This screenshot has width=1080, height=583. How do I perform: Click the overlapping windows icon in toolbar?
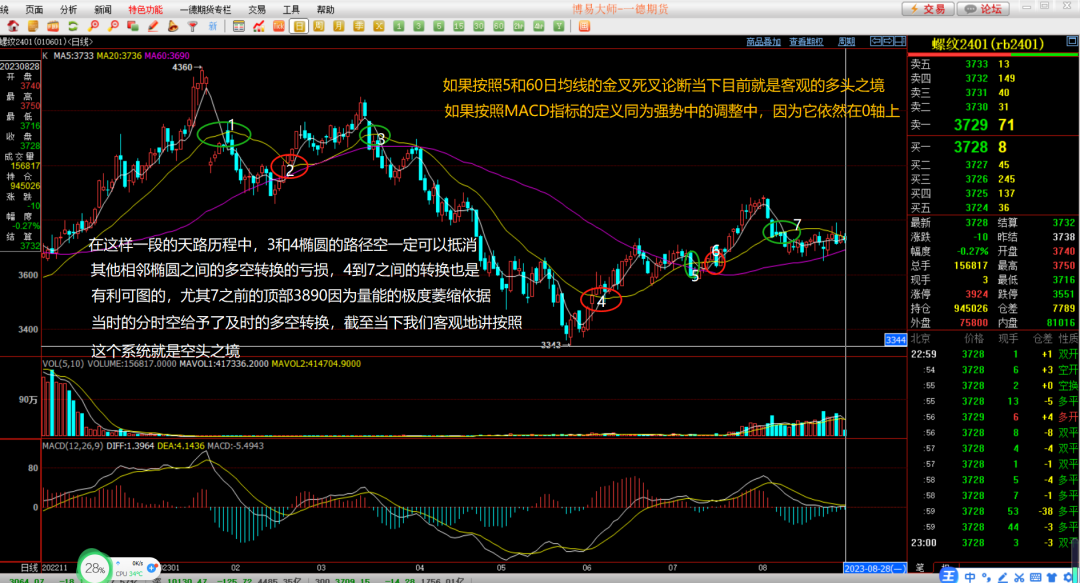[x=133, y=26]
